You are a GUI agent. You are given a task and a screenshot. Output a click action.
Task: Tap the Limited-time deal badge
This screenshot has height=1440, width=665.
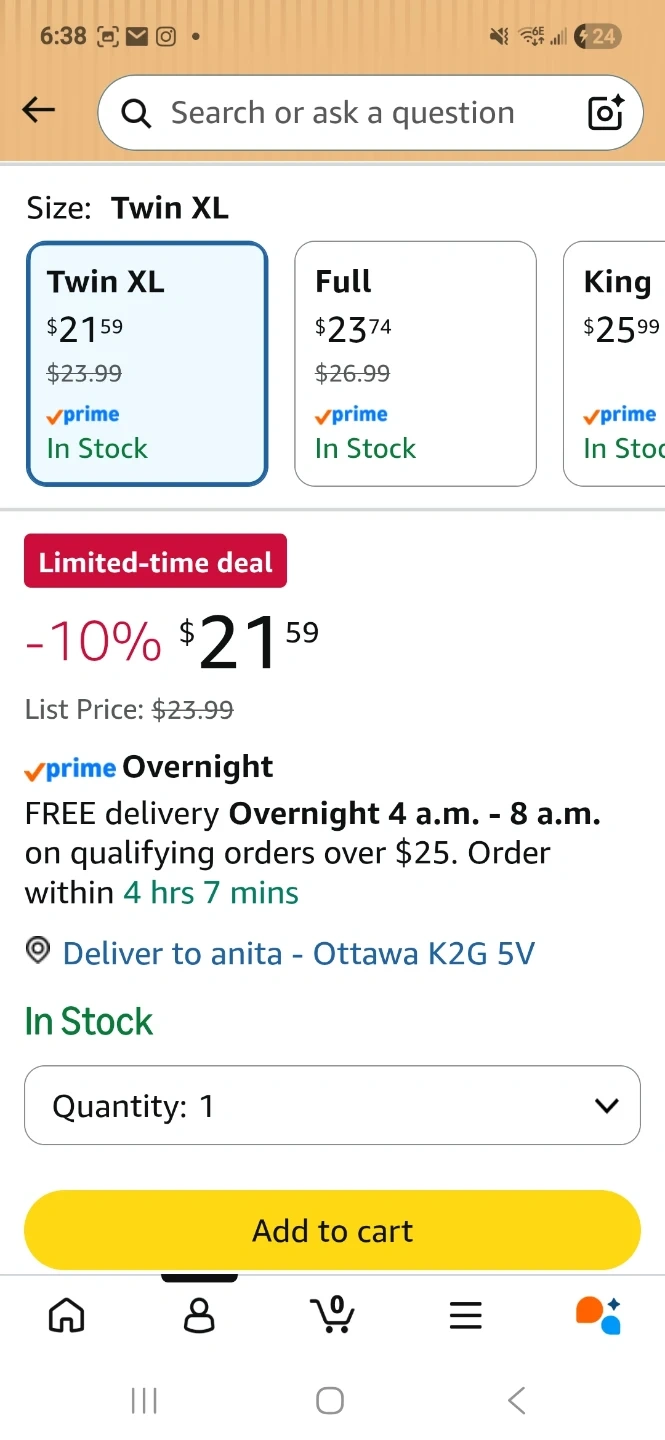(155, 562)
